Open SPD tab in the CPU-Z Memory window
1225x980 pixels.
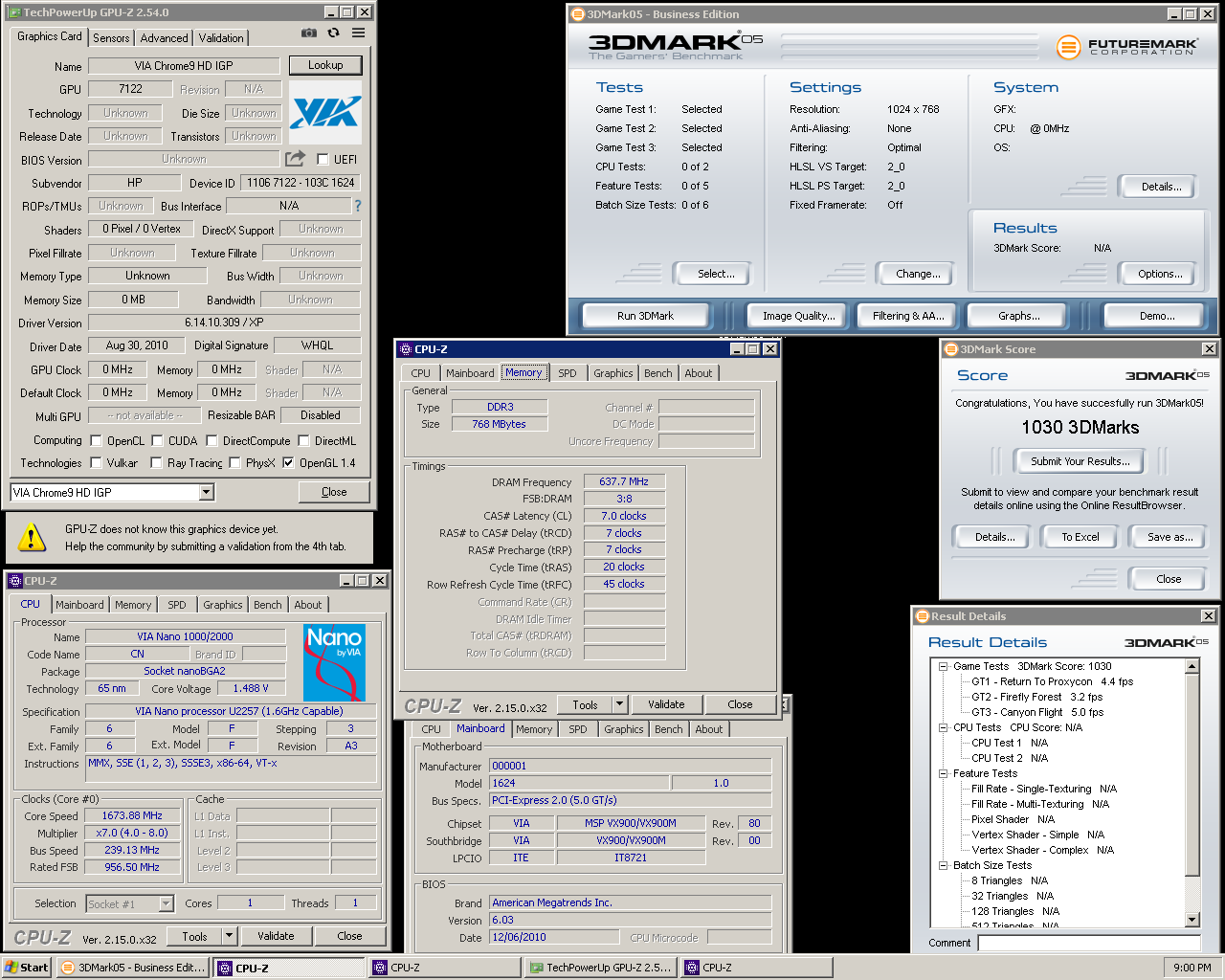click(568, 373)
